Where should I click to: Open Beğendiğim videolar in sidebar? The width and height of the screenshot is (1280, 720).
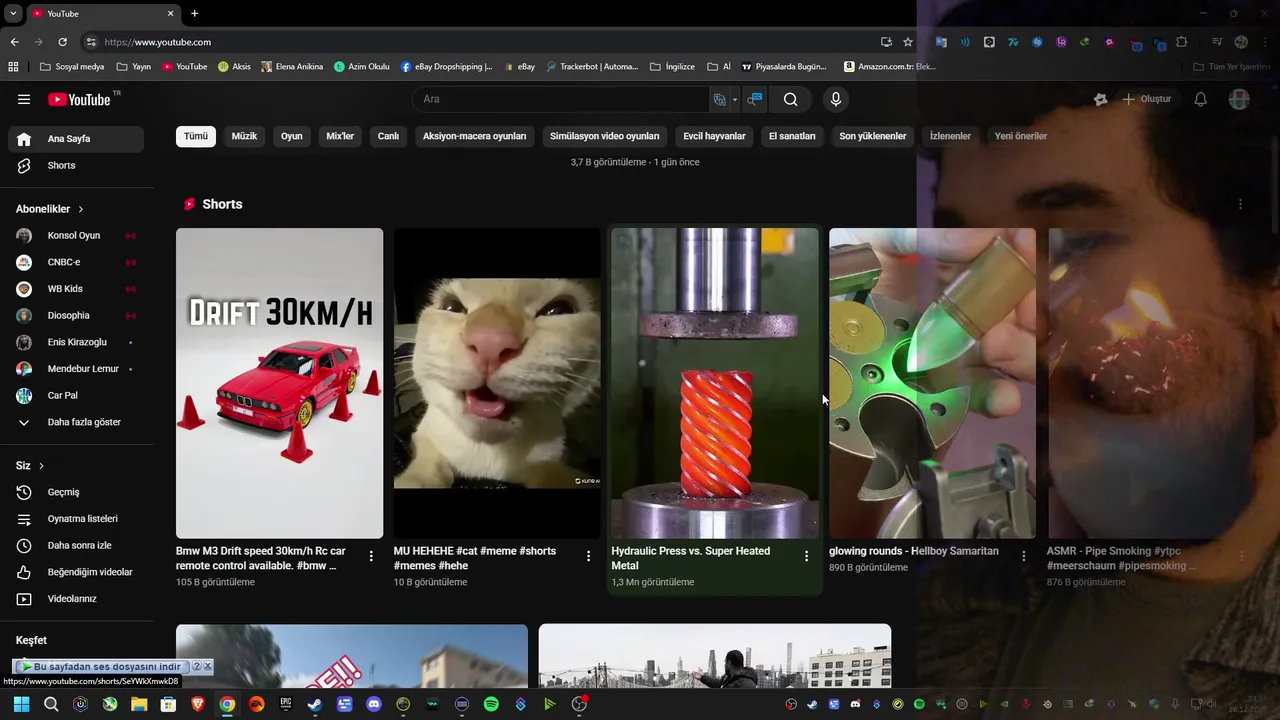point(76,572)
